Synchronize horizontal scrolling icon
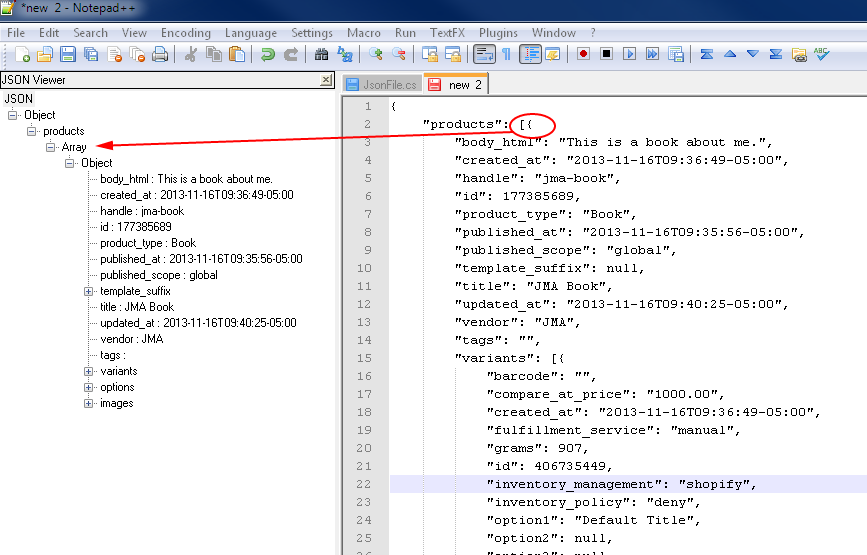Image resolution: width=867 pixels, height=555 pixels. (453, 54)
